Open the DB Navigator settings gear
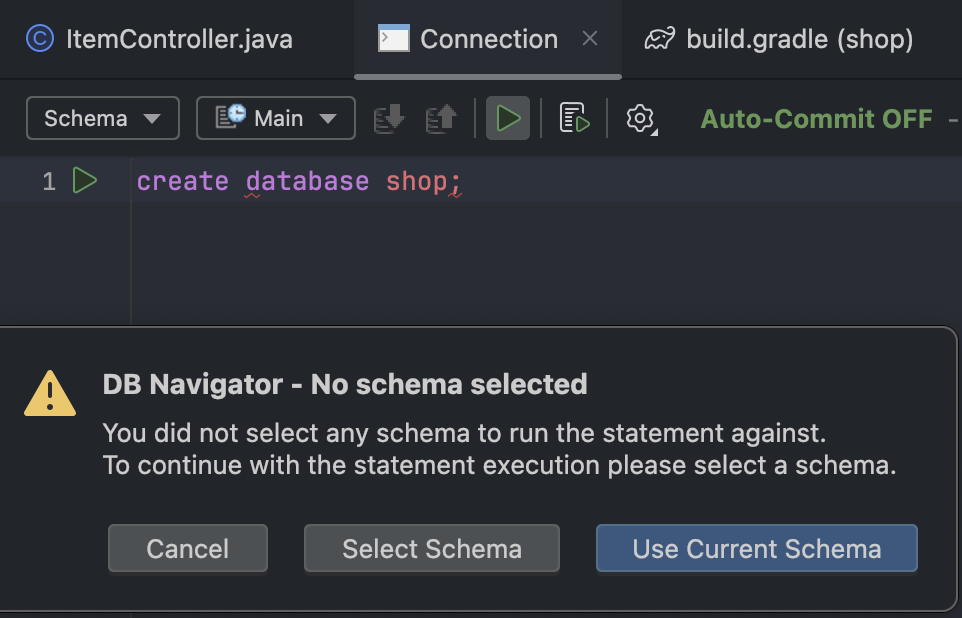 coord(640,119)
